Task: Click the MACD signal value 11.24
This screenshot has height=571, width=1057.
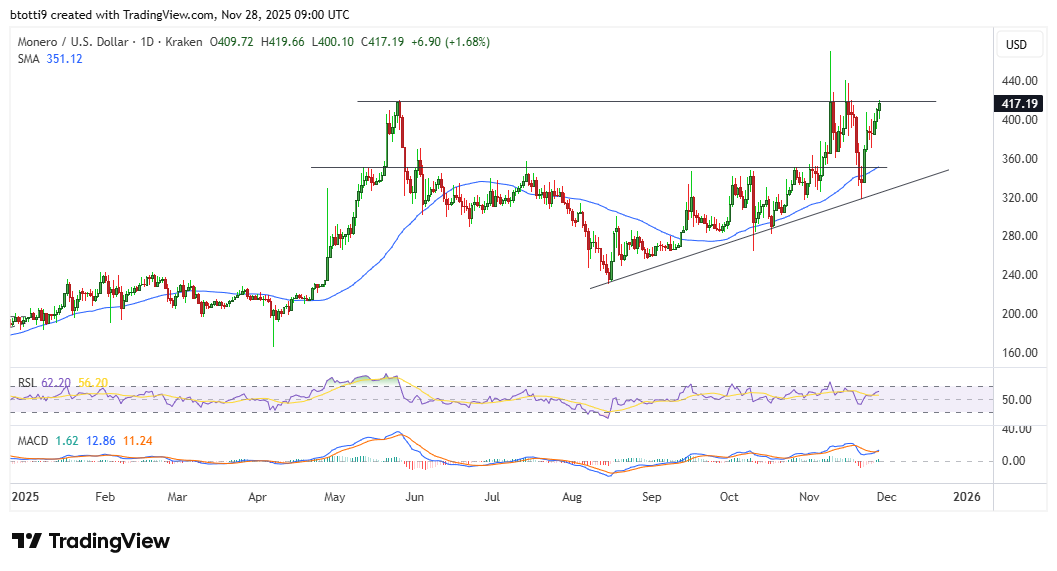Action: click(x=138, y=441)
